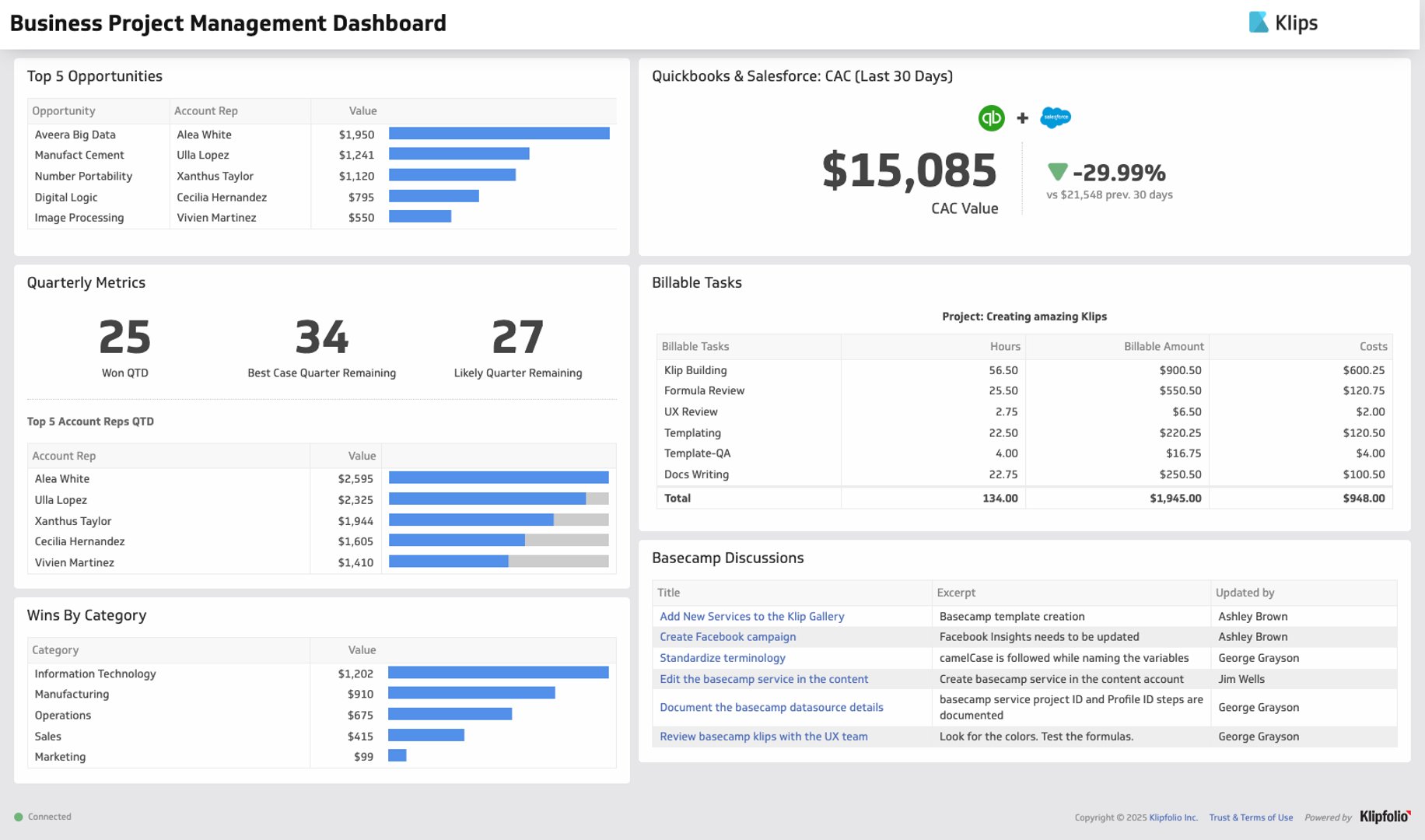Click the Information Technology wins bar
Image resolution: width=1425 pixels, height=840 pixels.
click(498, 672)
